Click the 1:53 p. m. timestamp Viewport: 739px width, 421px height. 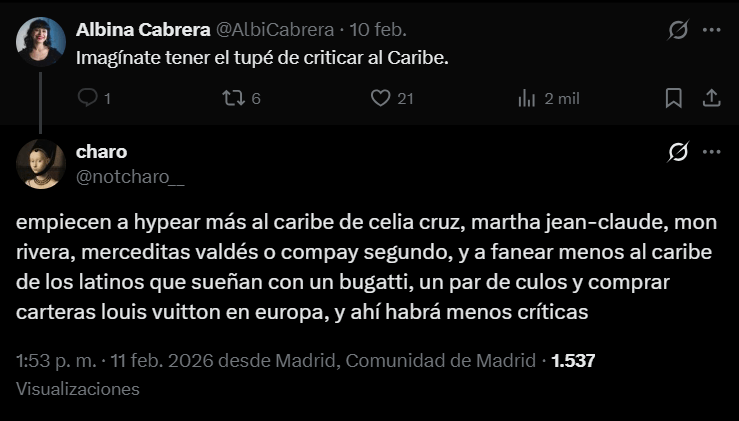click(54, 361)
